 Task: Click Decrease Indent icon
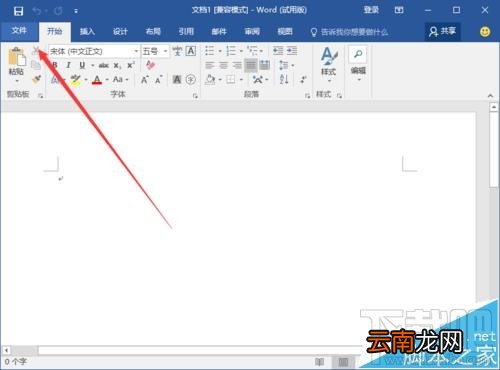tap(278, 51)
